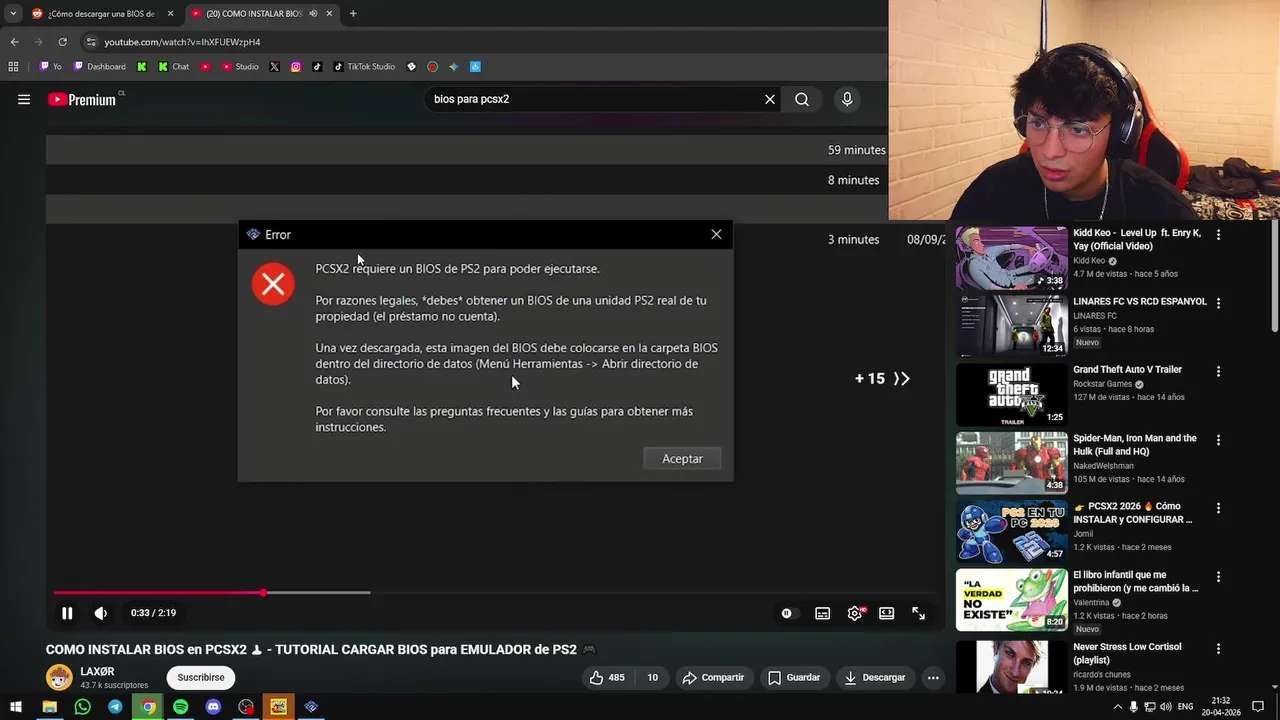Open the YouTube guide hamburger menu
The image size is (1280, 720).
[24, 99]
